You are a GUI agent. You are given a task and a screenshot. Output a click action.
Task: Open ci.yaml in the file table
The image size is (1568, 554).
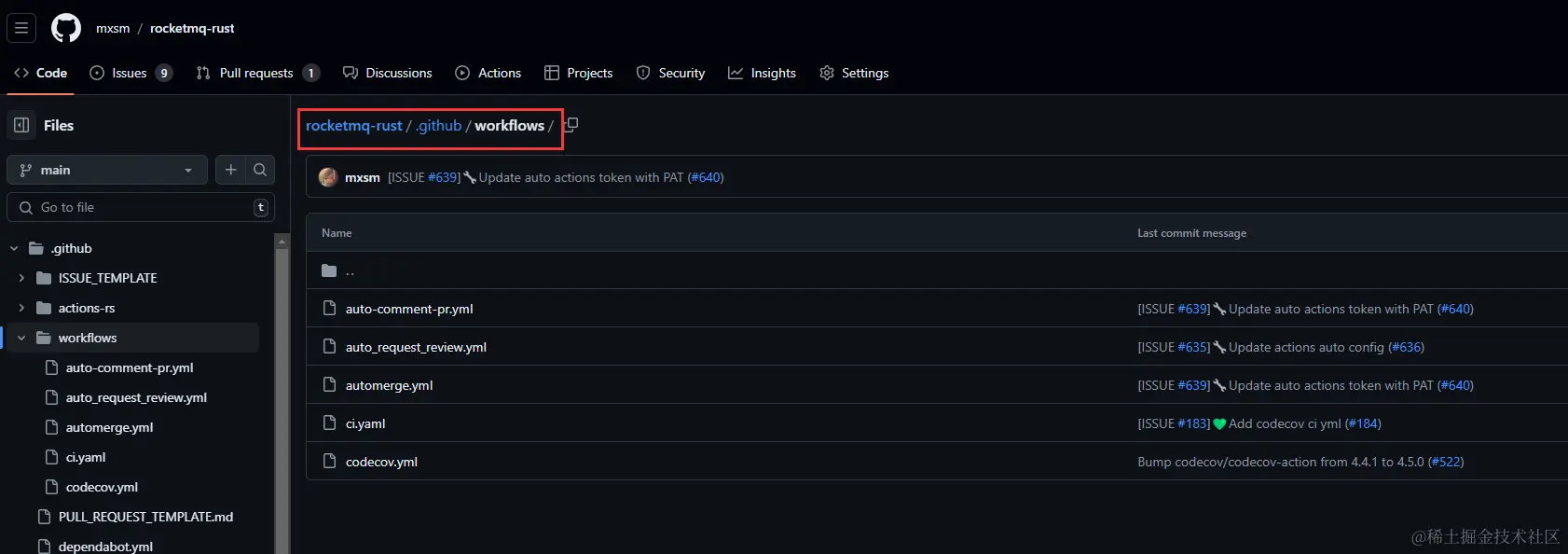pos(365,423)
